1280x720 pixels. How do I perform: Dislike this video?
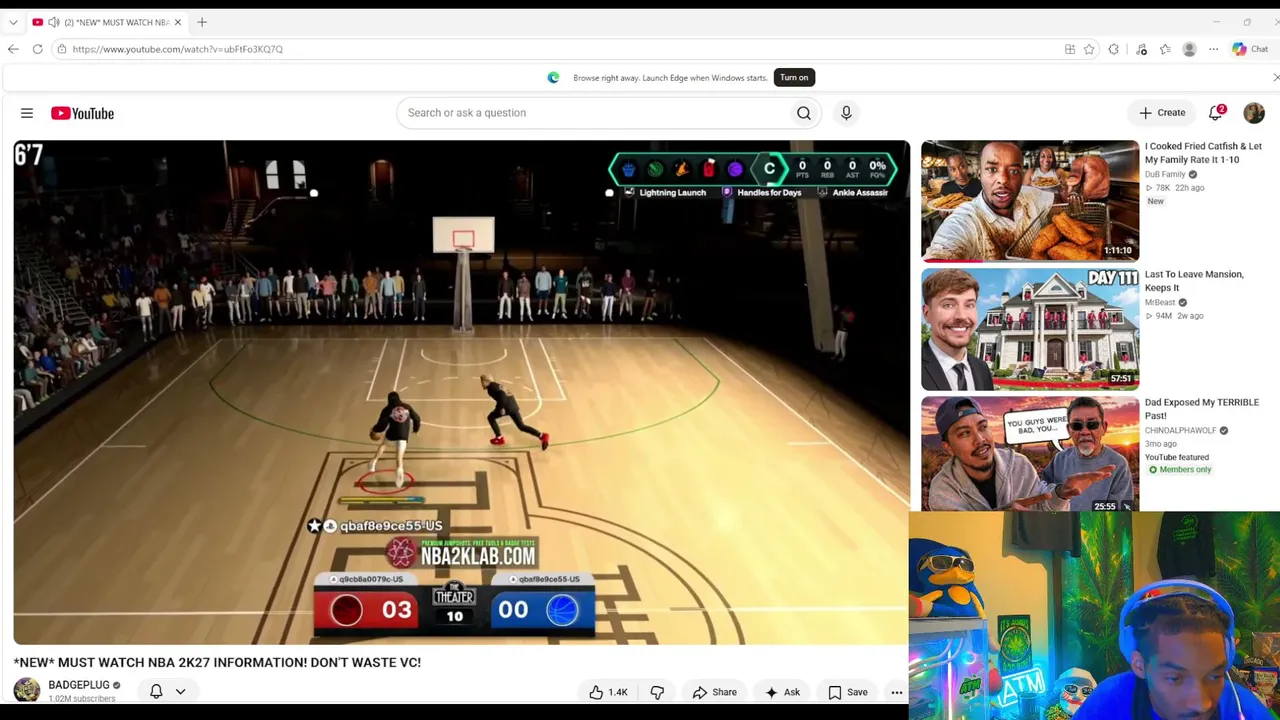click(x=657, y=692)
